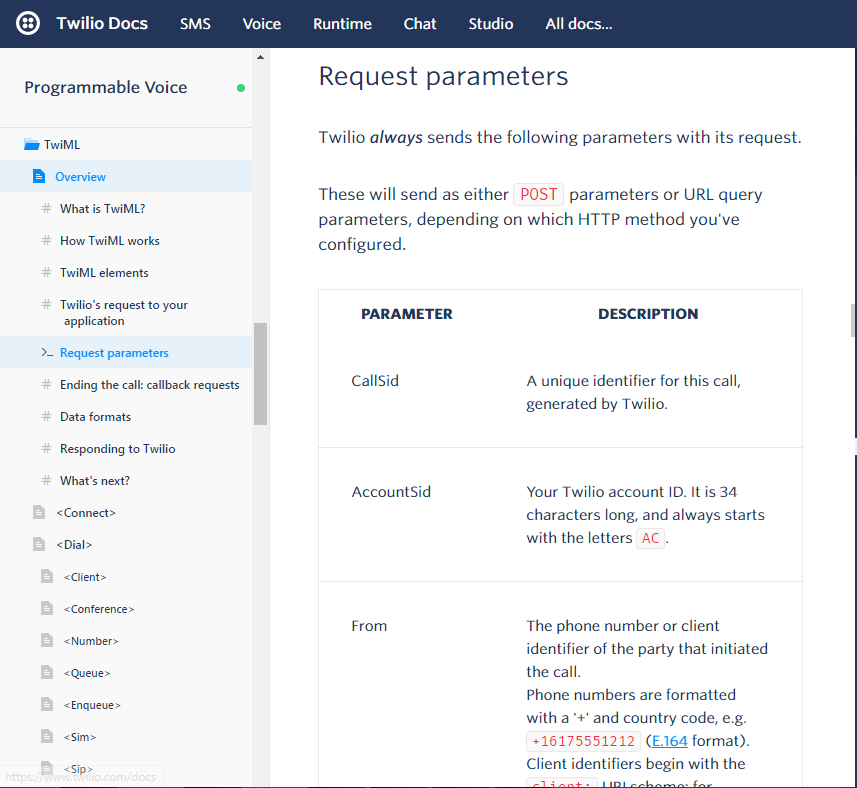Open the Chat docs menu

pyautogui.click(x=420, y=24)
